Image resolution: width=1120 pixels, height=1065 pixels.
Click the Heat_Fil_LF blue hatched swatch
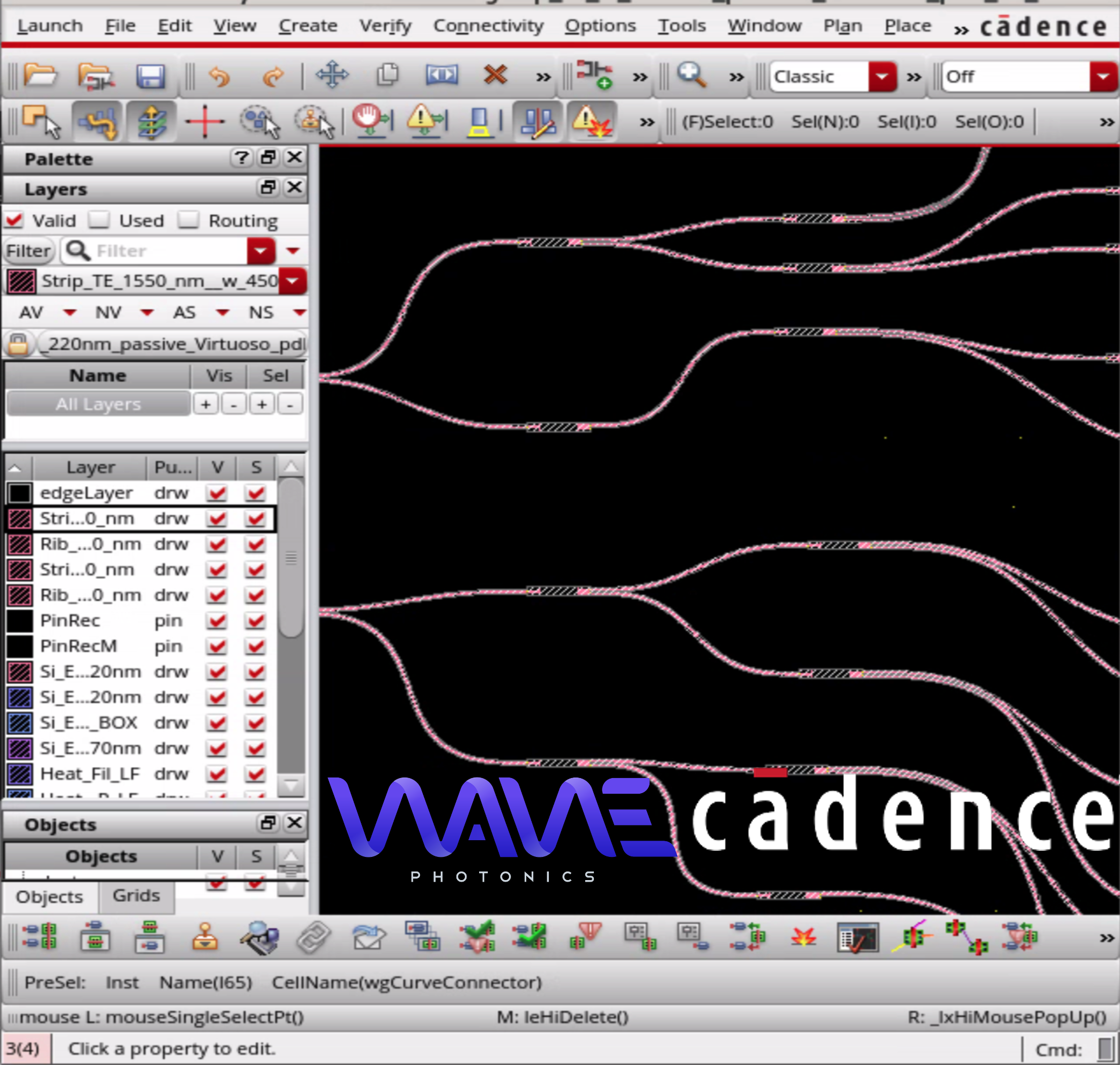pyautogui.click(x=19, y=774)
